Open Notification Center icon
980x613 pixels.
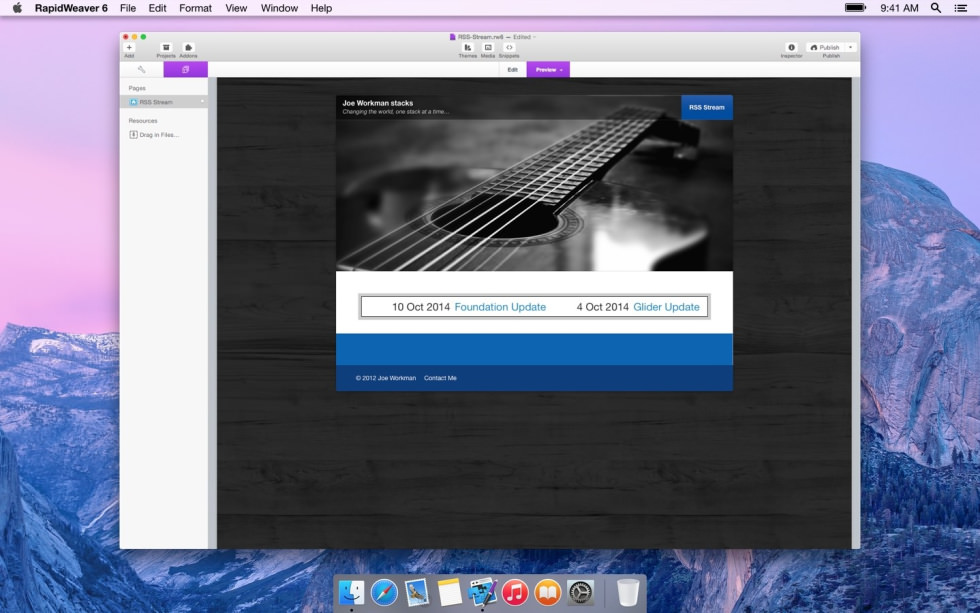[961, 8]
